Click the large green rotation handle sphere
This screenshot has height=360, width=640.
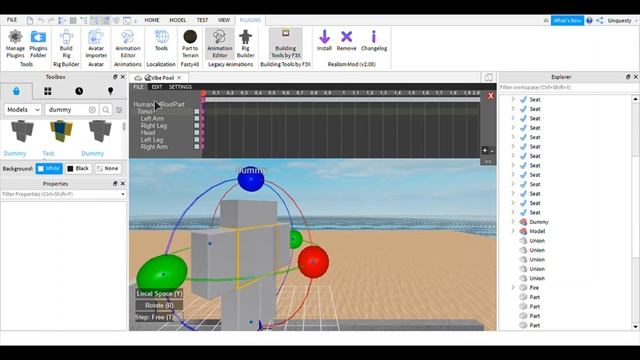[x=162, y=273]
